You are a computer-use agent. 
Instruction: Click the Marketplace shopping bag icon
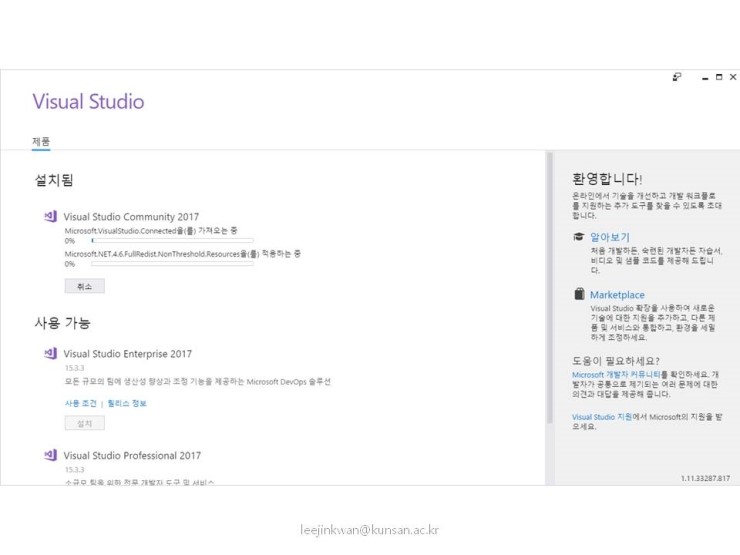point(579,294)
